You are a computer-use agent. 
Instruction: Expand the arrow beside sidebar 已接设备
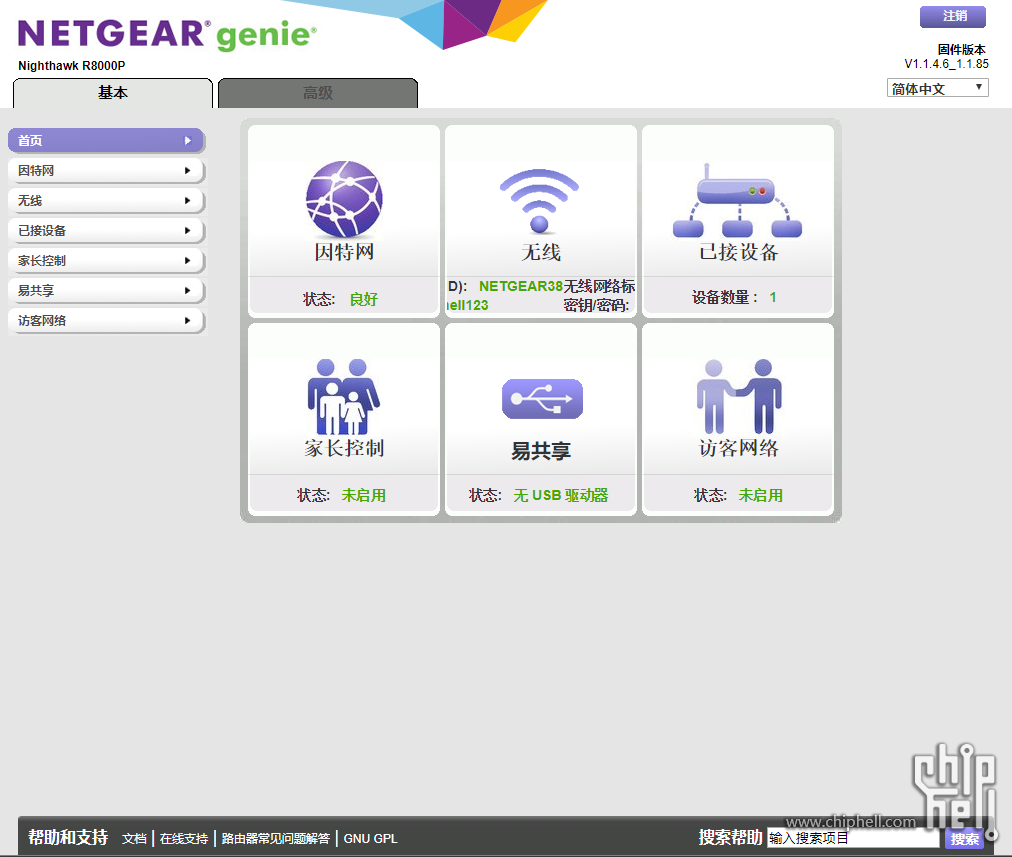pos(188,230)
